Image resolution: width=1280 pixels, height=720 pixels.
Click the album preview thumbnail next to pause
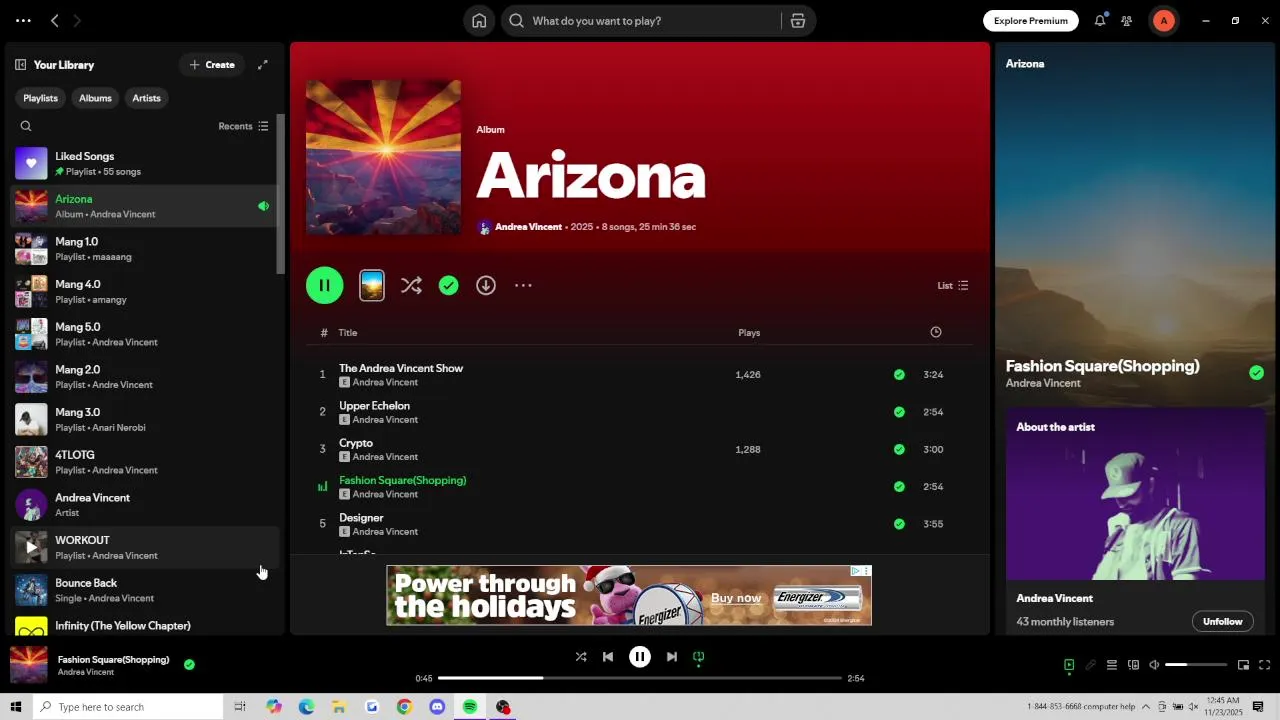(372, 286)
